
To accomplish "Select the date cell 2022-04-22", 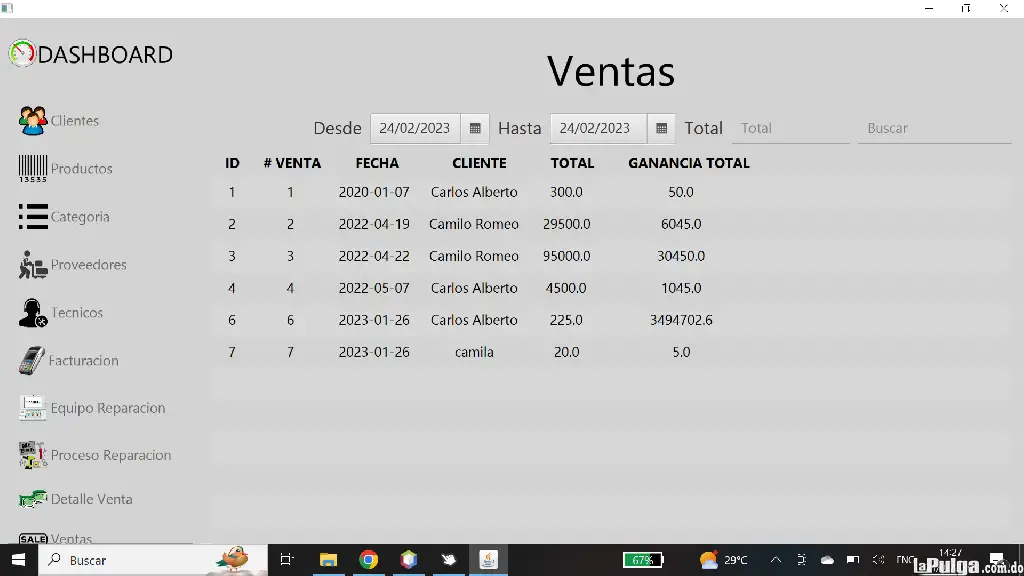I will (374, 256).
